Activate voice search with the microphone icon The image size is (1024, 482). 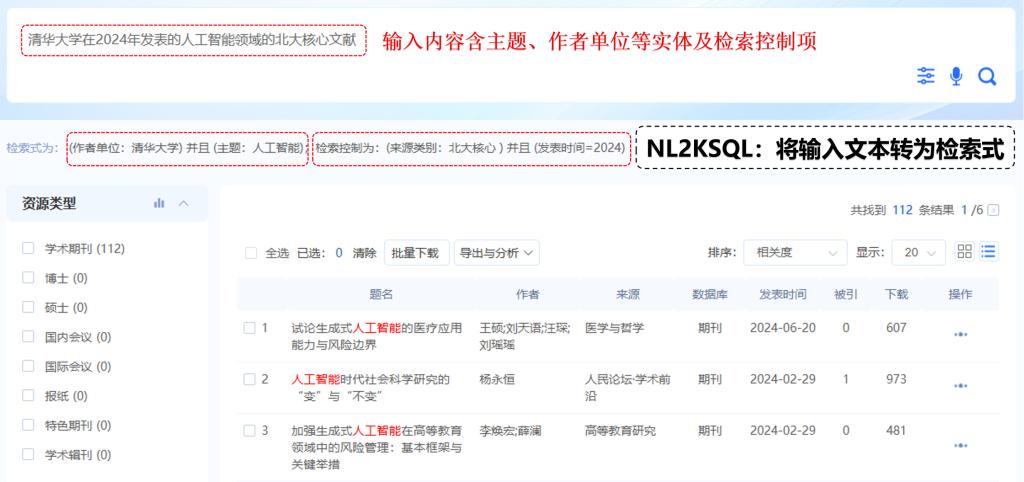pos(956,76)
